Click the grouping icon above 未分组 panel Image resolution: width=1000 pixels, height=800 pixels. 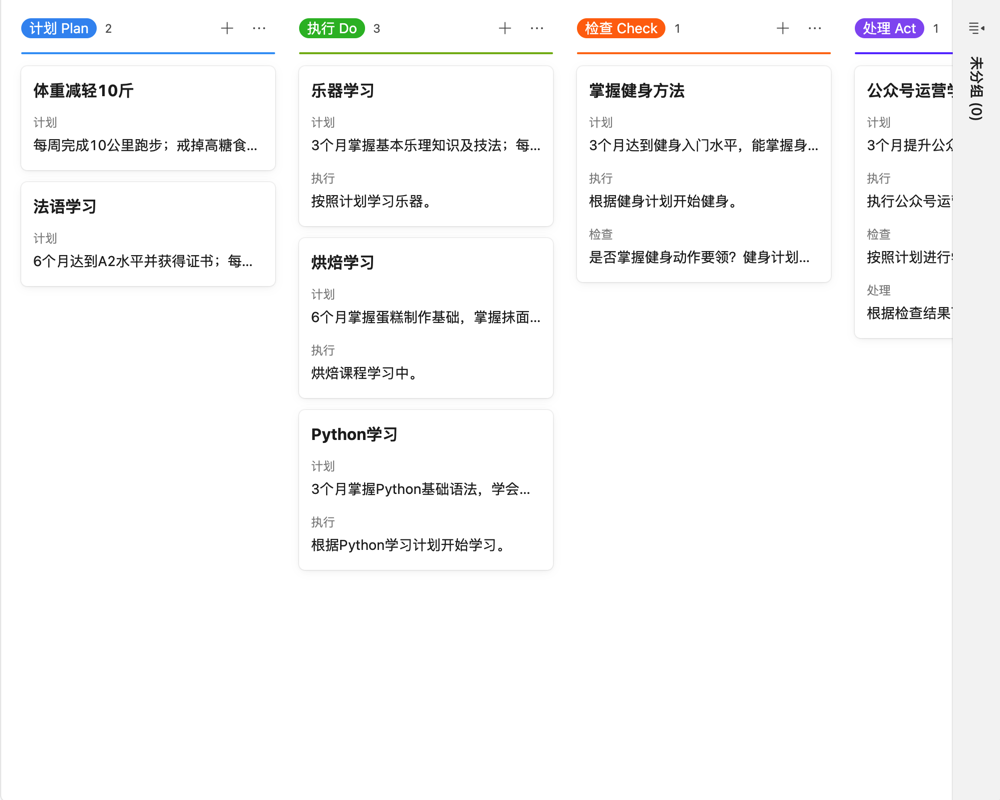point(975,28)
